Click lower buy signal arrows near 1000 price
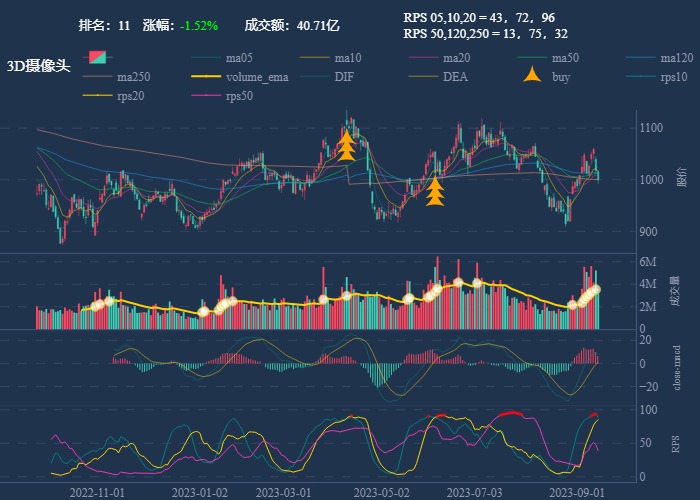This screenshot has width=700, height=500. (x=435, y=190)
